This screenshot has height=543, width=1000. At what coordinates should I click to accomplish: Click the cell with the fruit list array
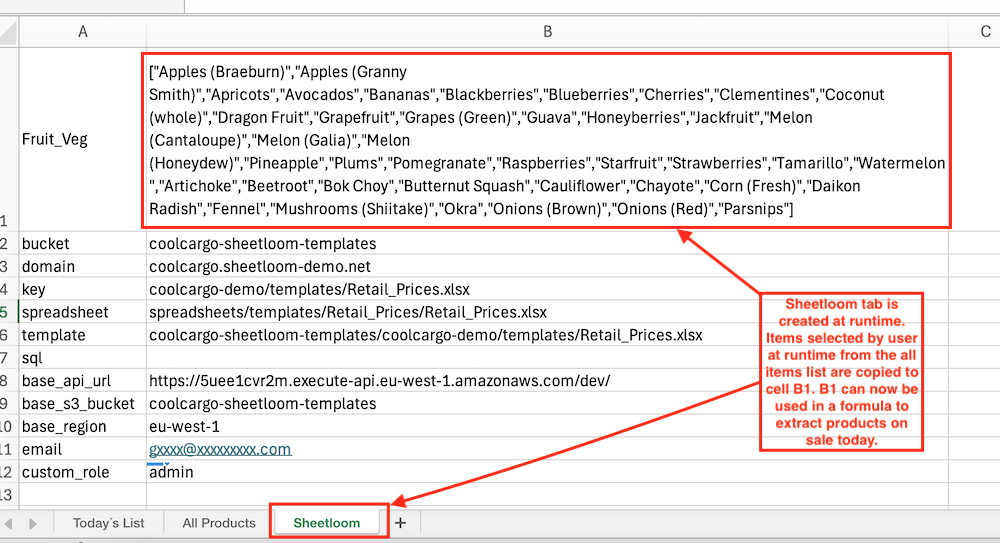(547, 140)
